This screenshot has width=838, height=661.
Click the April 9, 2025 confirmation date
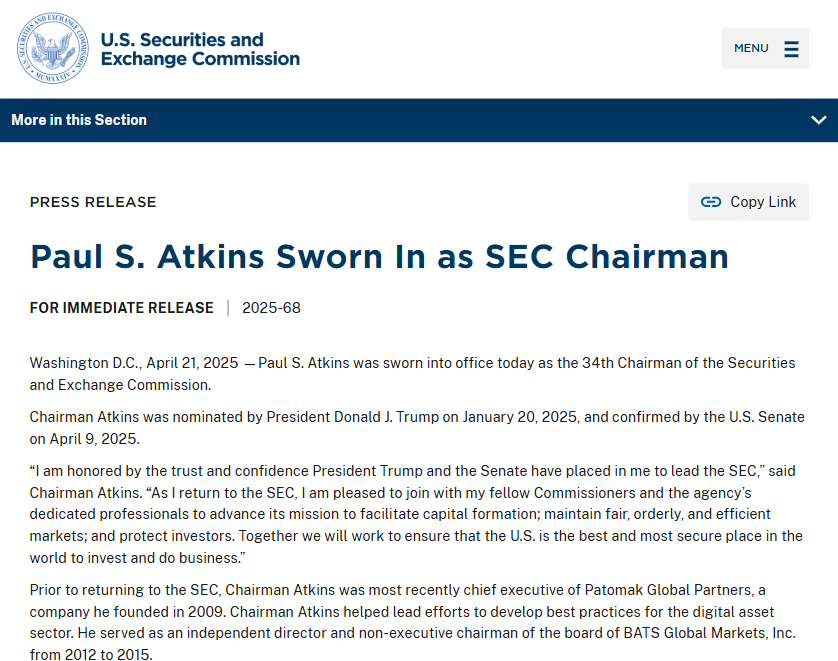coord(93,439)
